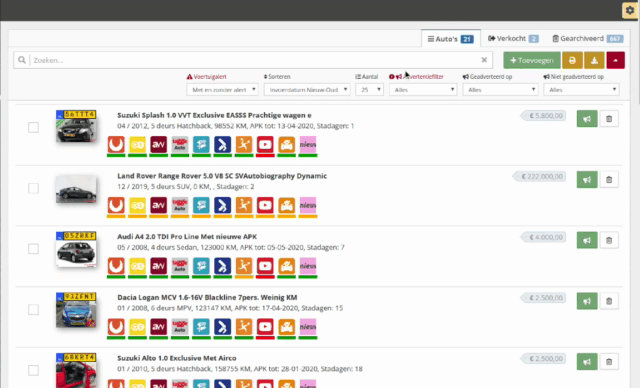Click the green megaphone for the Suzuki Alto
The height and width of the screenshot is (388, 640).
[x=587, y=361]
